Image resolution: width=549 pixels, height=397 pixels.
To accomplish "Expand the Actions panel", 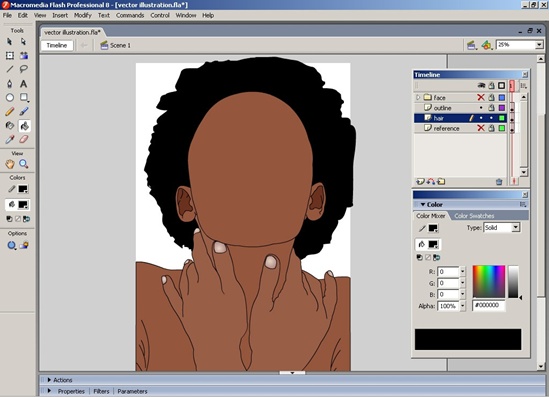I will 49,380.
